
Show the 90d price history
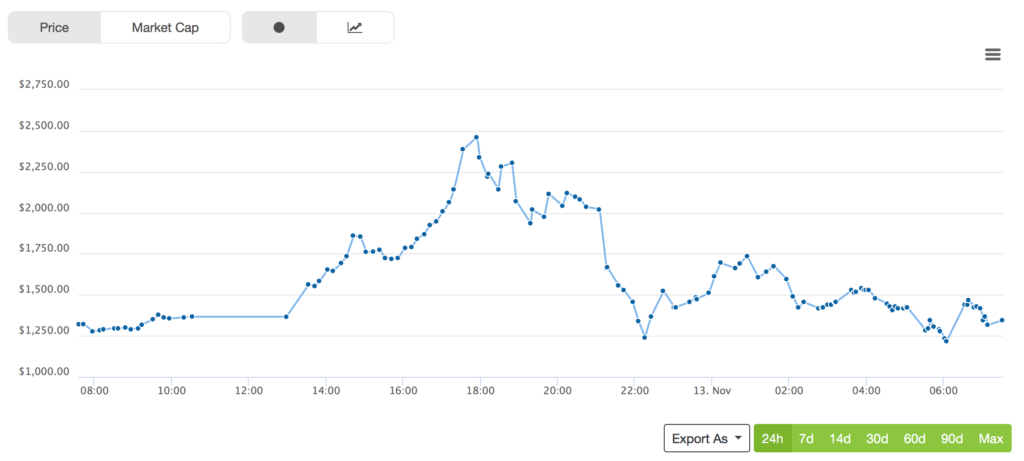952,439
